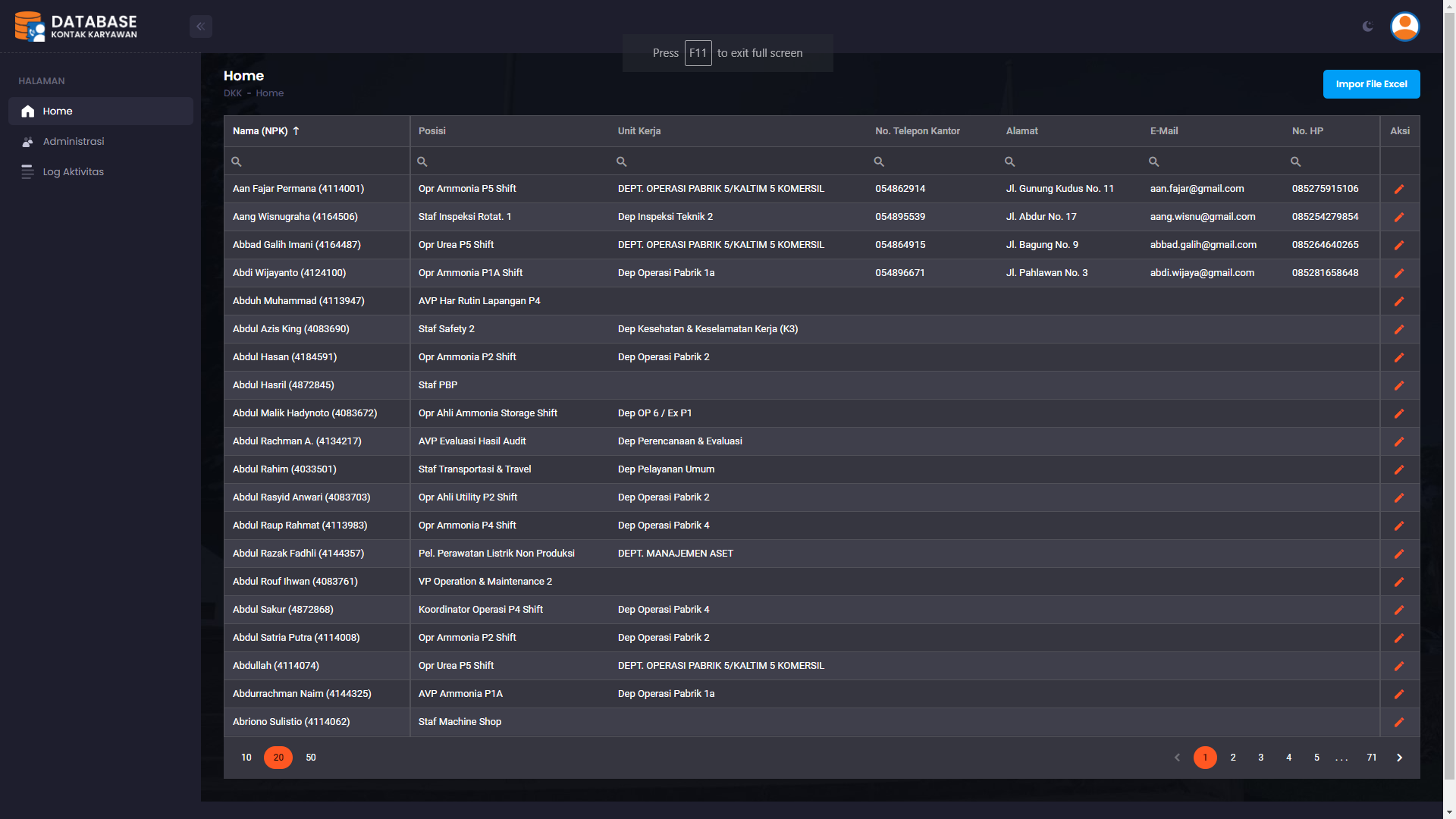Image resolution: width=1456 pixels, height=819 pixels.
Task: Edit Abdurrachman Naim row pencil icon
Action: click(x=1399, y=695)
